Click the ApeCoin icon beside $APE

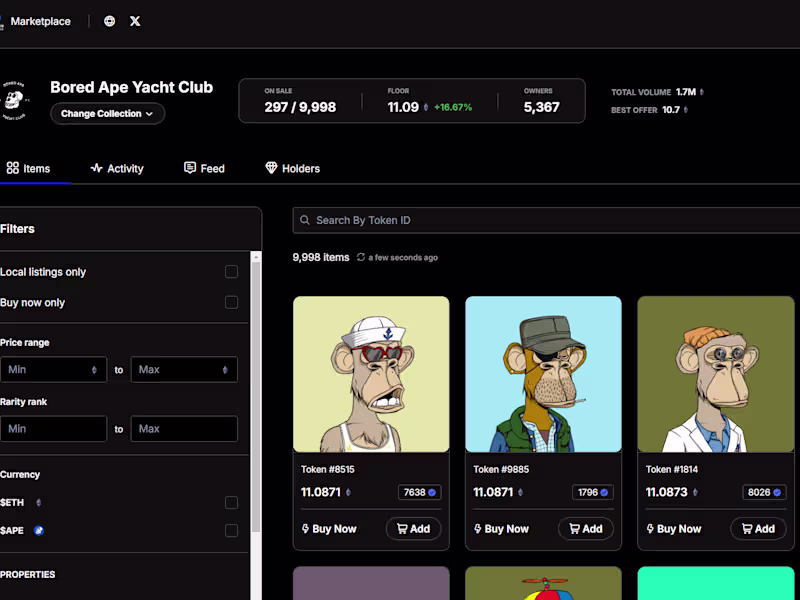click(x=38, y=531)
